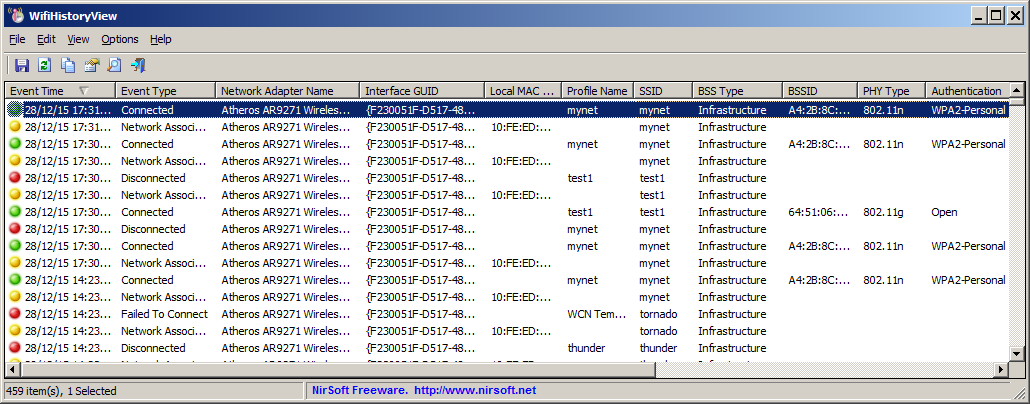This screenshot has width=1030, height=404.
Task: Select the red Failed To Connect row icon
Action: pyautogui.click(x=15, y=314)
